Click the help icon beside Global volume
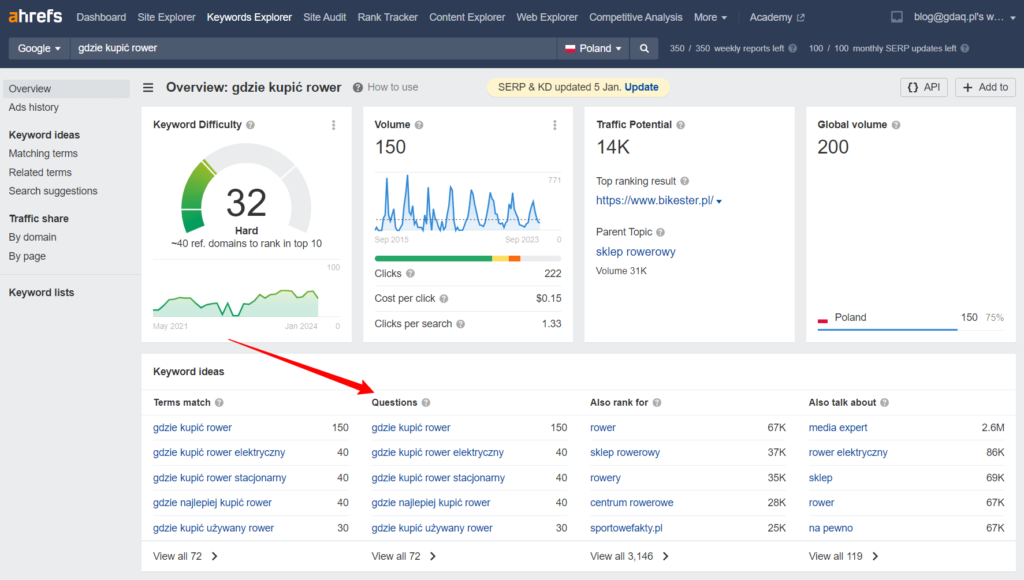 [895, 125]
